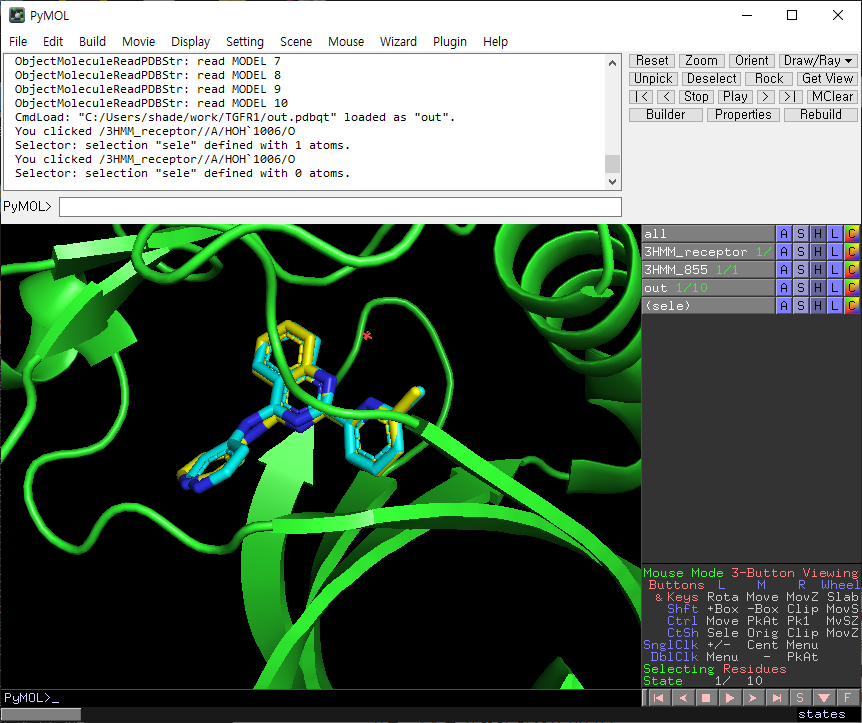Viewport: 862px width, 723px height.
Task: Jump to last state in bottom controls
Action: [777, 698]
